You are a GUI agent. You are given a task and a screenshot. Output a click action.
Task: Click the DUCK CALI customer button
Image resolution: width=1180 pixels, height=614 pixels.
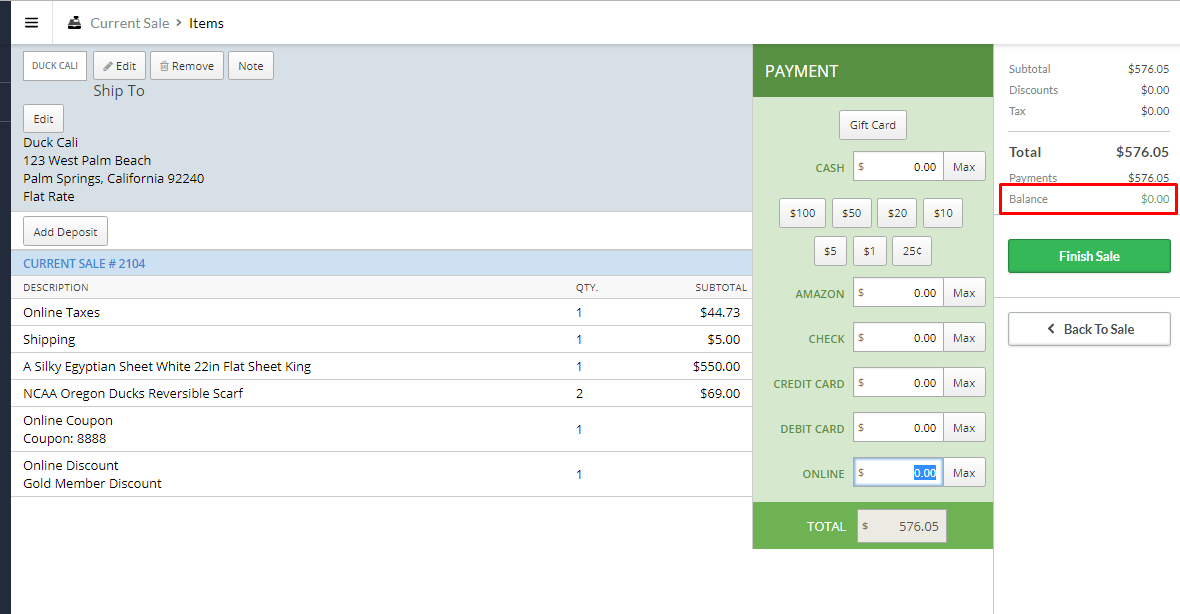(55, 65)
